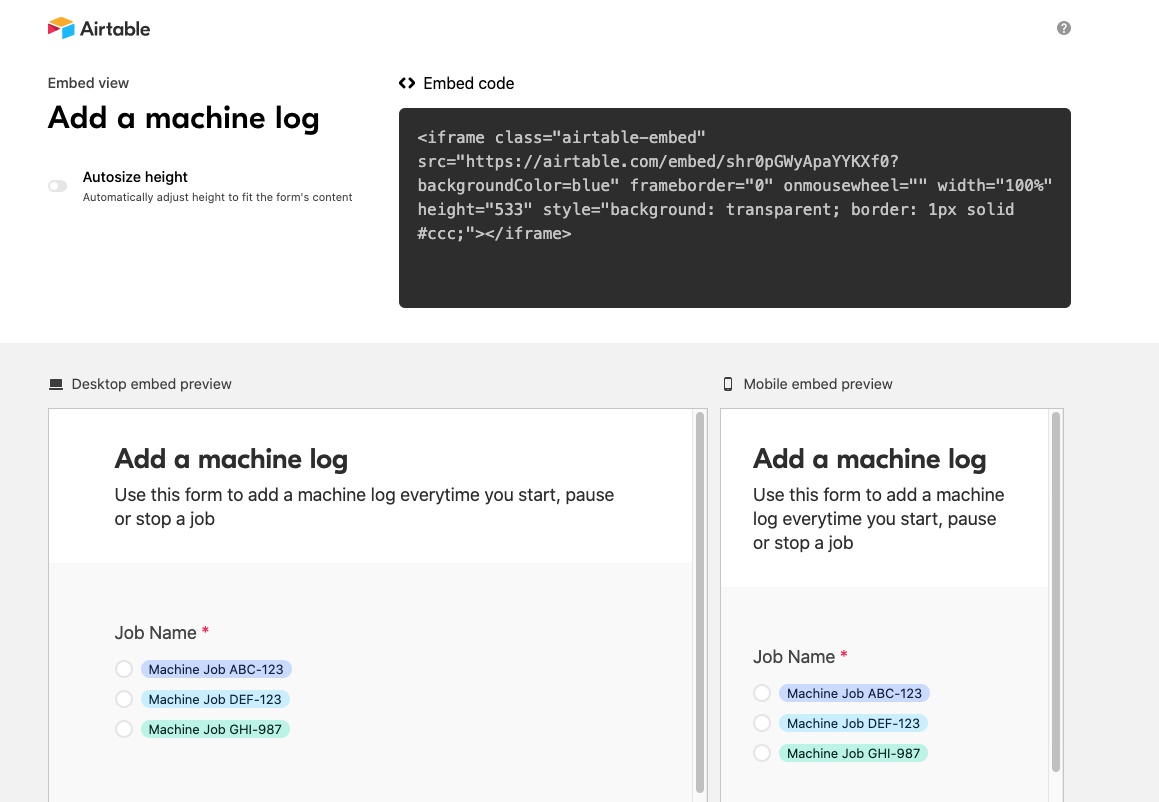Click the desktop preview vertical scrollbar

(x=699, y=602)
